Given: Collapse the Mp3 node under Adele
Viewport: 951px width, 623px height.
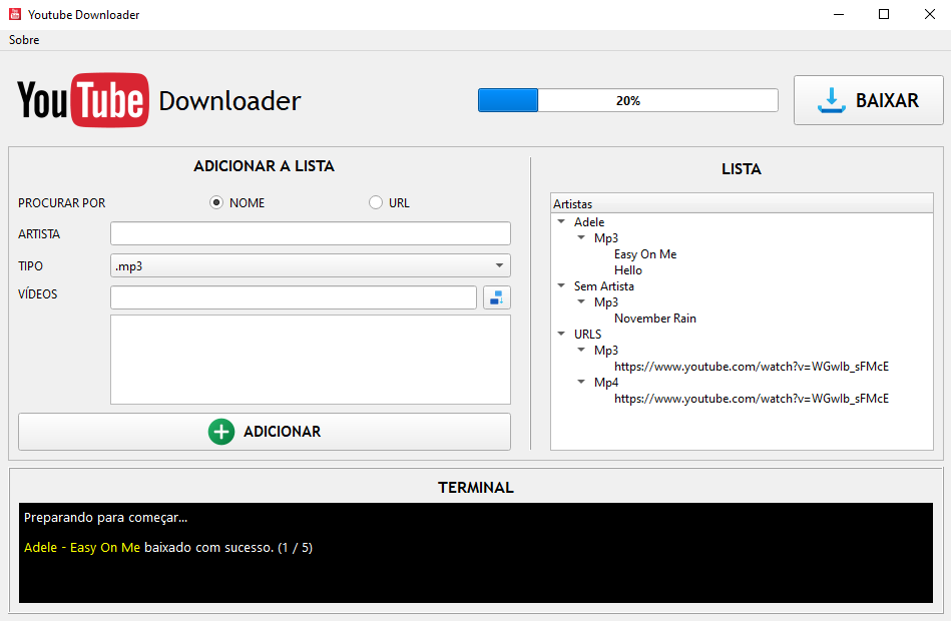Looking at the screenshot, I should coord(581,238).
